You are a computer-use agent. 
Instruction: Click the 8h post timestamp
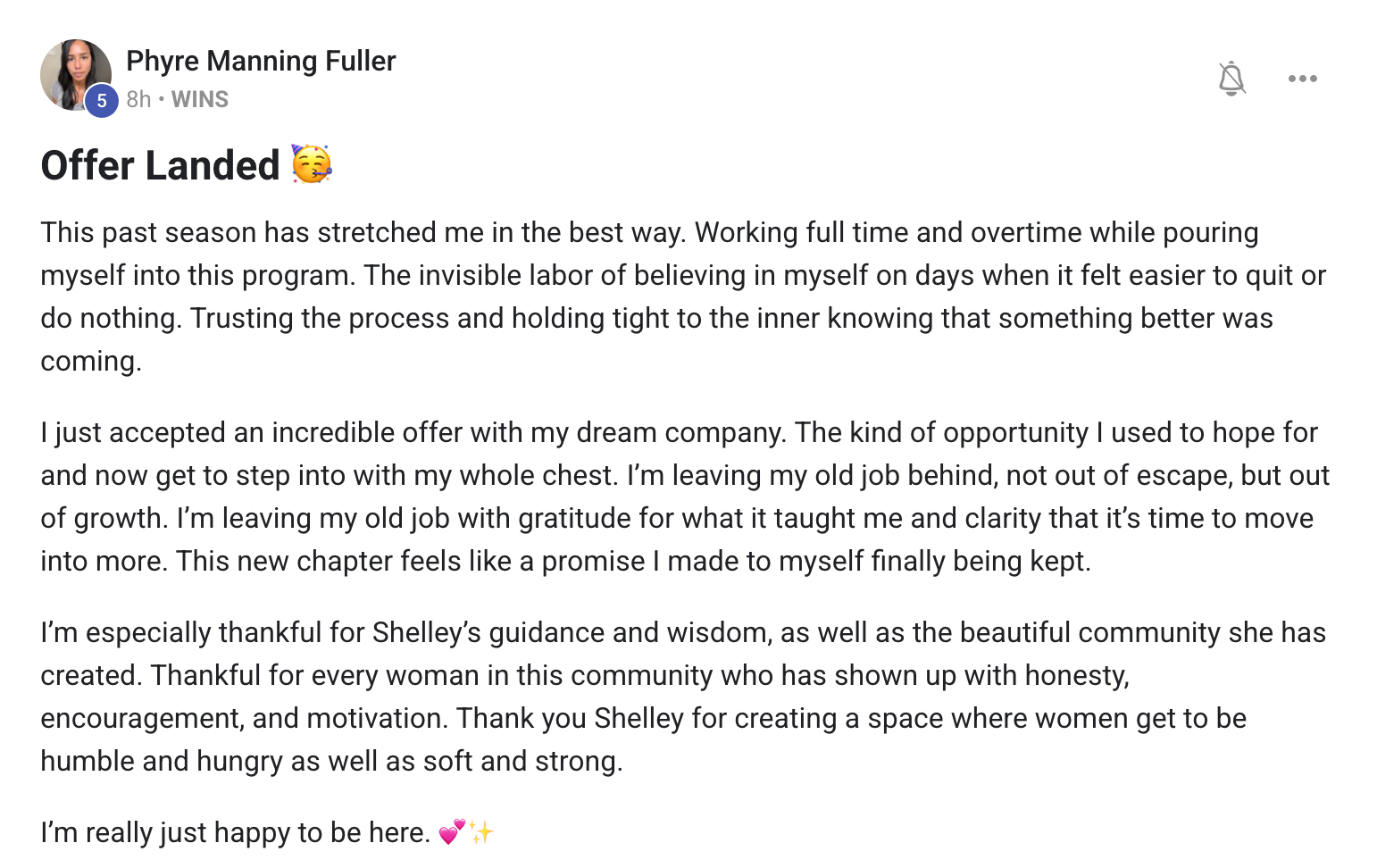pyautogui.click(x=138, y=99)
